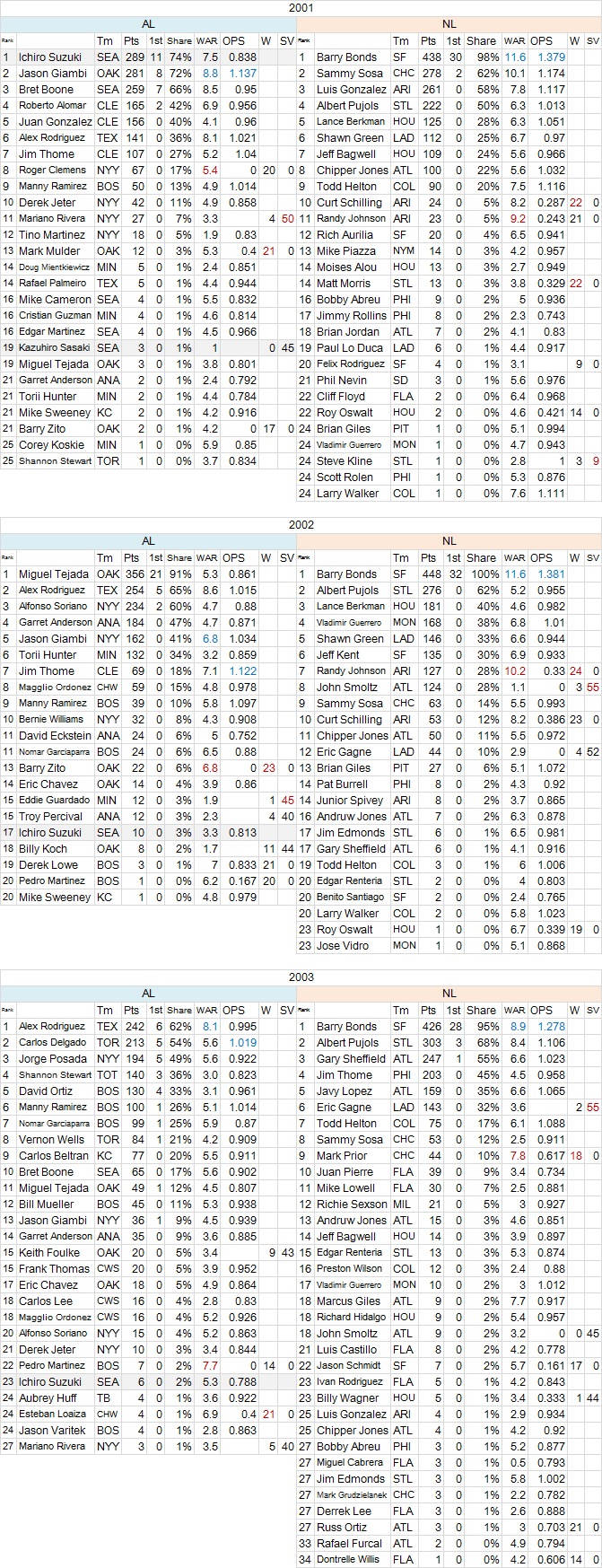Click the 2002 year title cell

tap(301, 525)
